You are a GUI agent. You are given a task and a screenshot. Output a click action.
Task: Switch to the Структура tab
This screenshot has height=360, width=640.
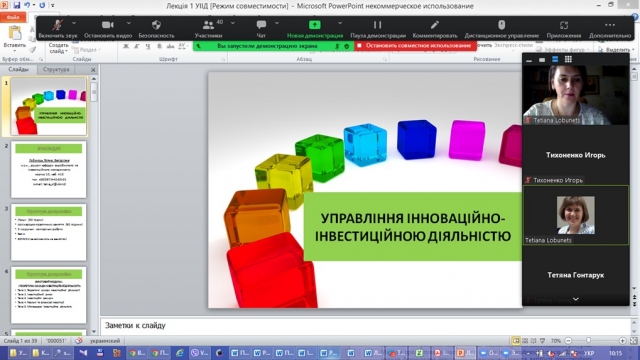(56, 69)
